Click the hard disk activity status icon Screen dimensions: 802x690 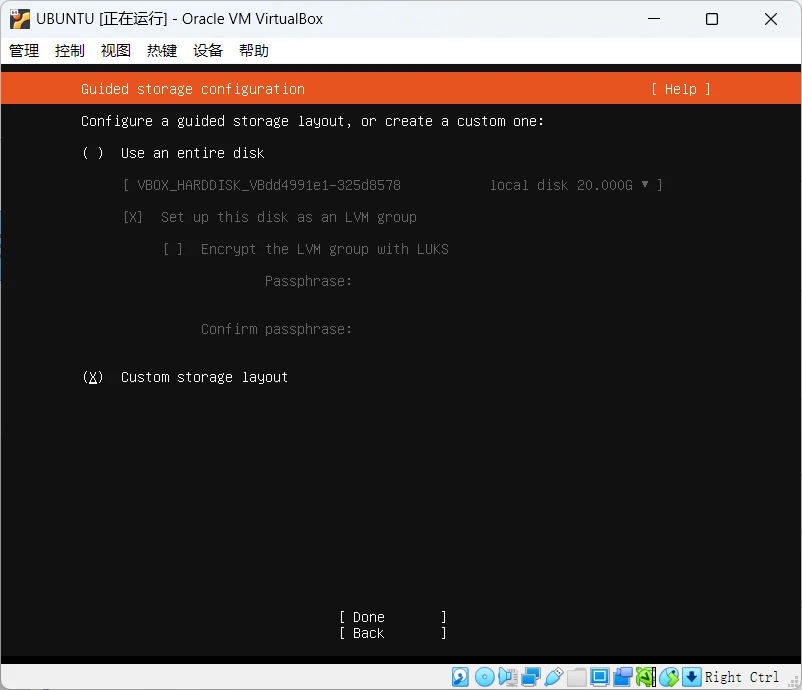click(460, 677)
